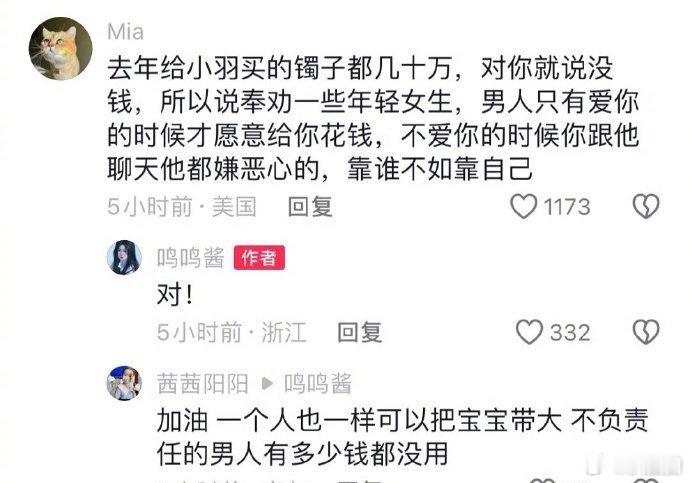Tap the 332 like count
Viewport: 690px width, 483px height.
pos(570,332)
